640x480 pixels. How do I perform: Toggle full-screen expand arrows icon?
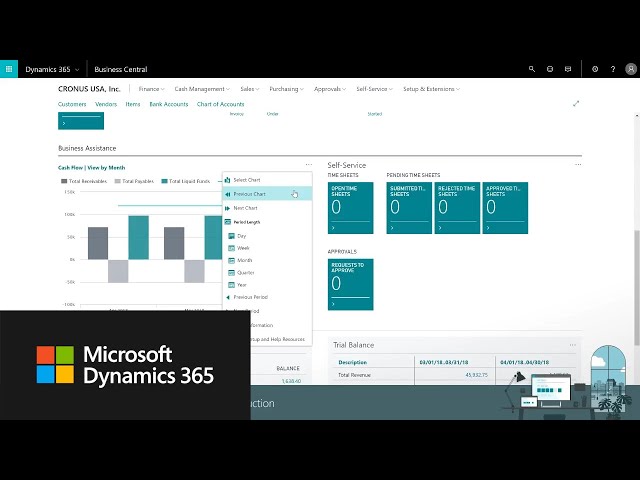coord(576,104)
